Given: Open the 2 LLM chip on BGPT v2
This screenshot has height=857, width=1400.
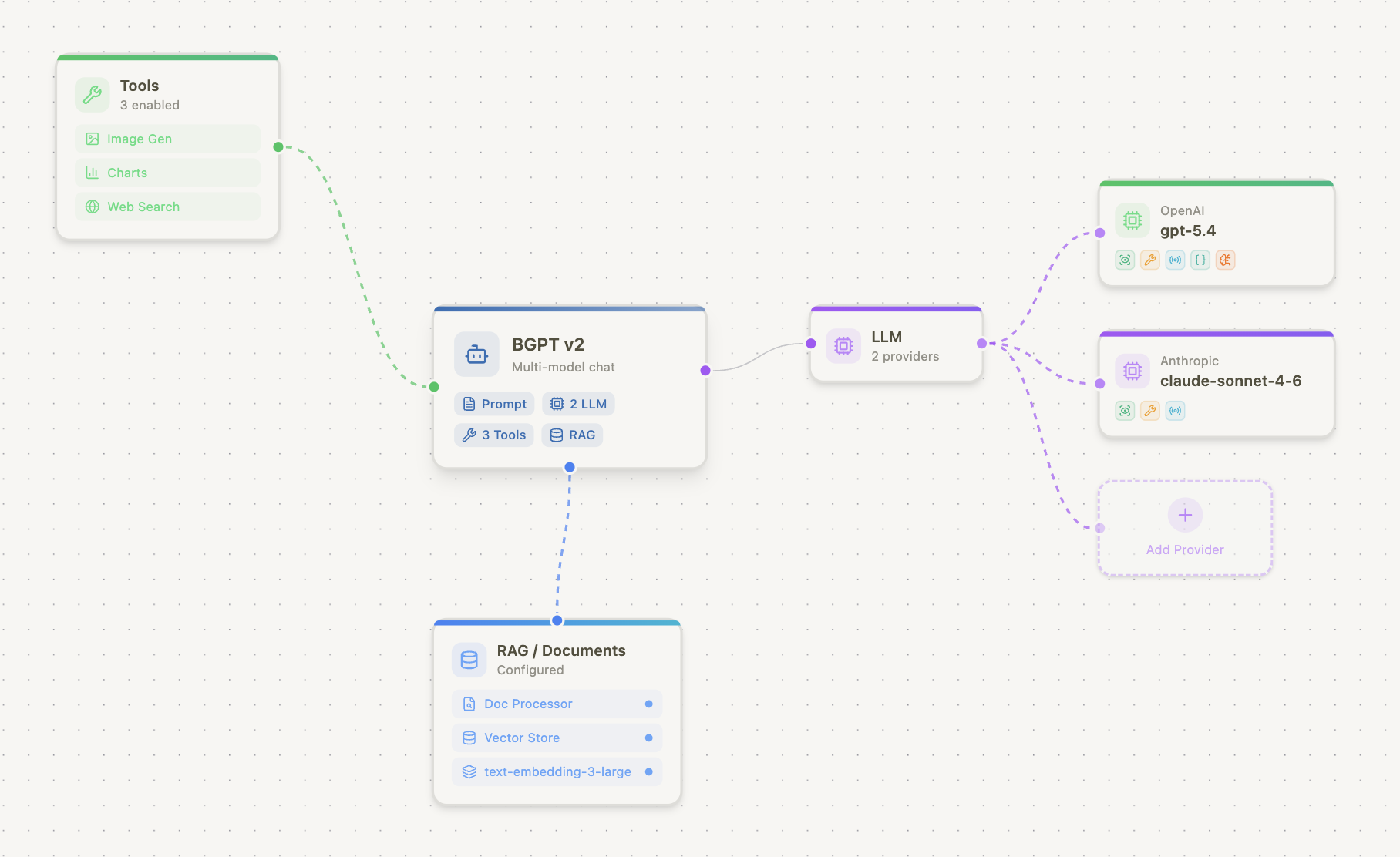Looking at the screenshot, I should point(578,404).
